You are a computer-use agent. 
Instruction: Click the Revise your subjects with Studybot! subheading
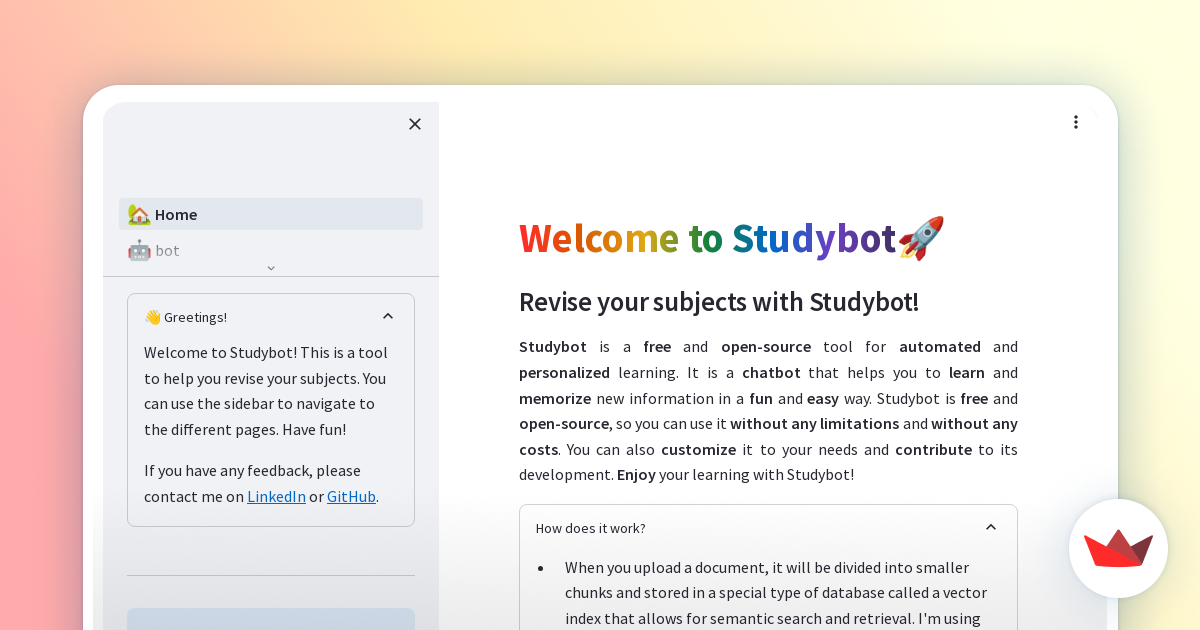[719, 301]
